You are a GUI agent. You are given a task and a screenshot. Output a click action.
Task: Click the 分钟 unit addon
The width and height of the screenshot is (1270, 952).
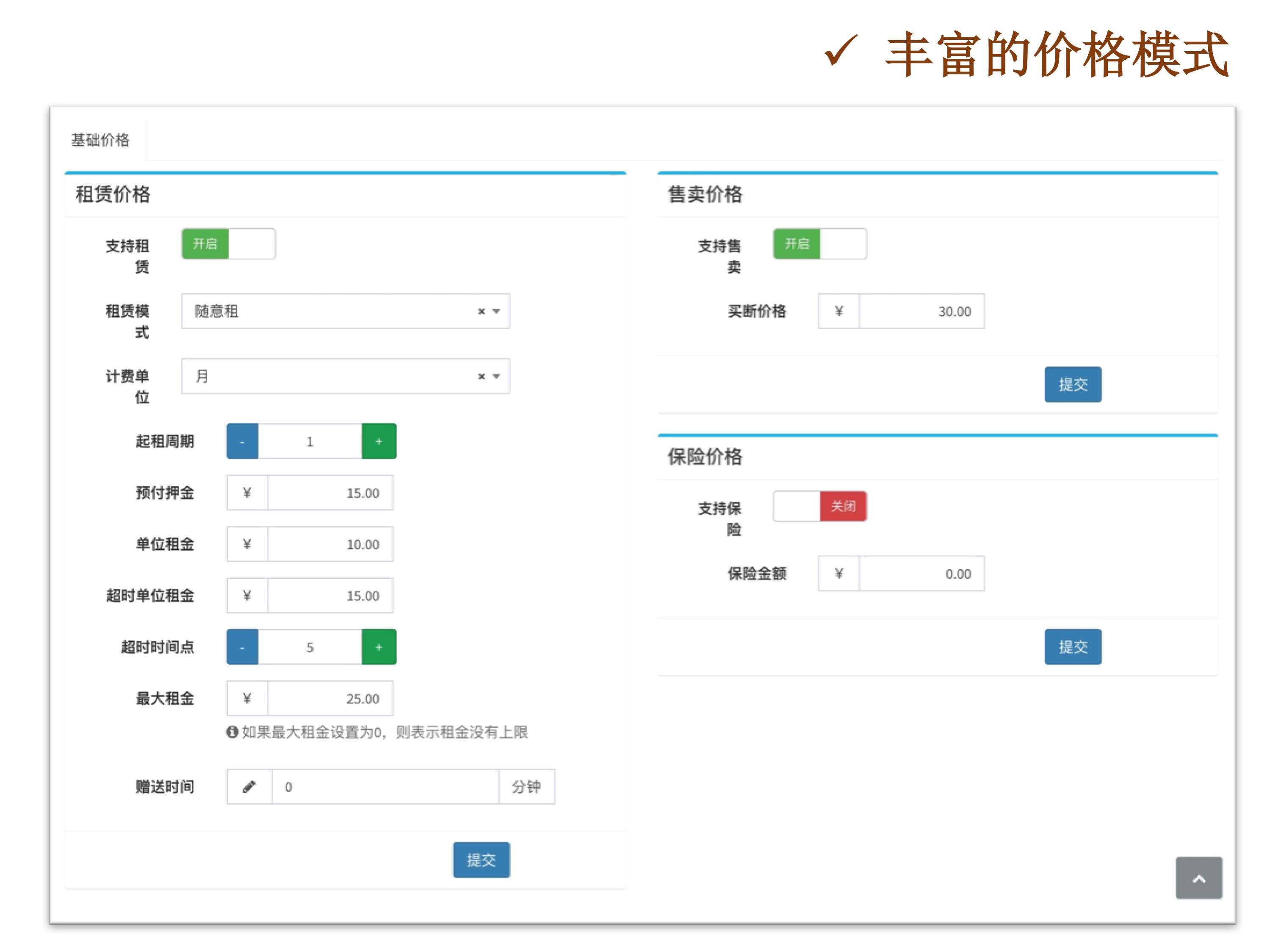coord(526,787)
